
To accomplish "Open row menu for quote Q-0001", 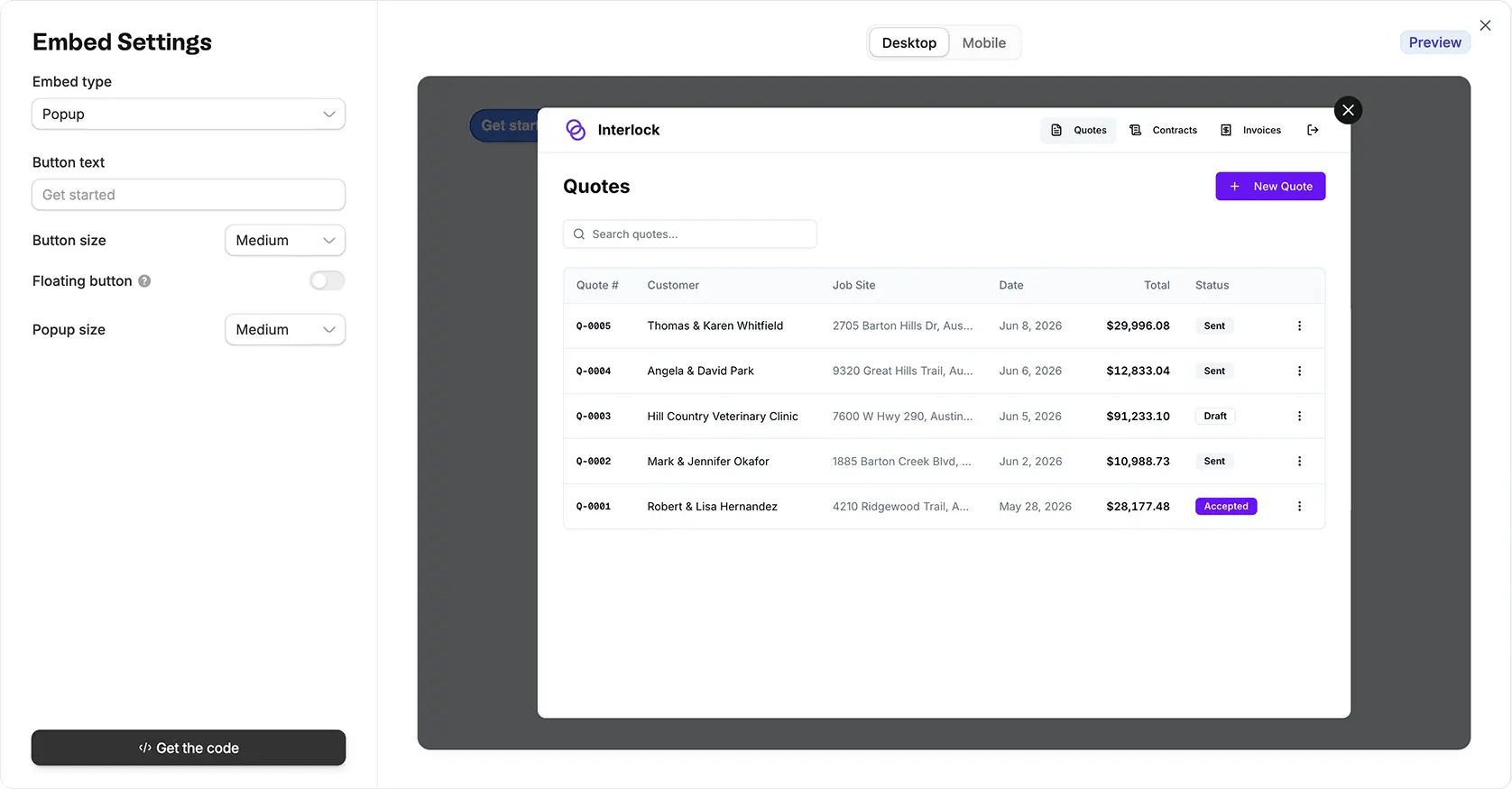I will pos(1299,506).
